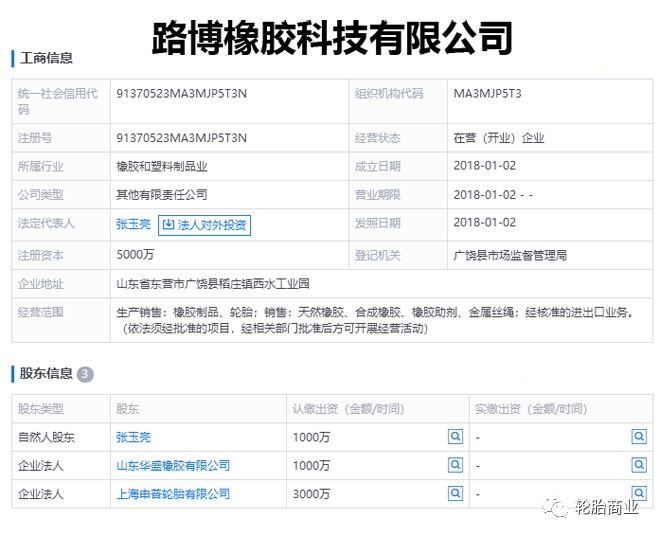Click business term value 2018-01-02 - -
Screen dimensions: 660x537
[493, 195]
